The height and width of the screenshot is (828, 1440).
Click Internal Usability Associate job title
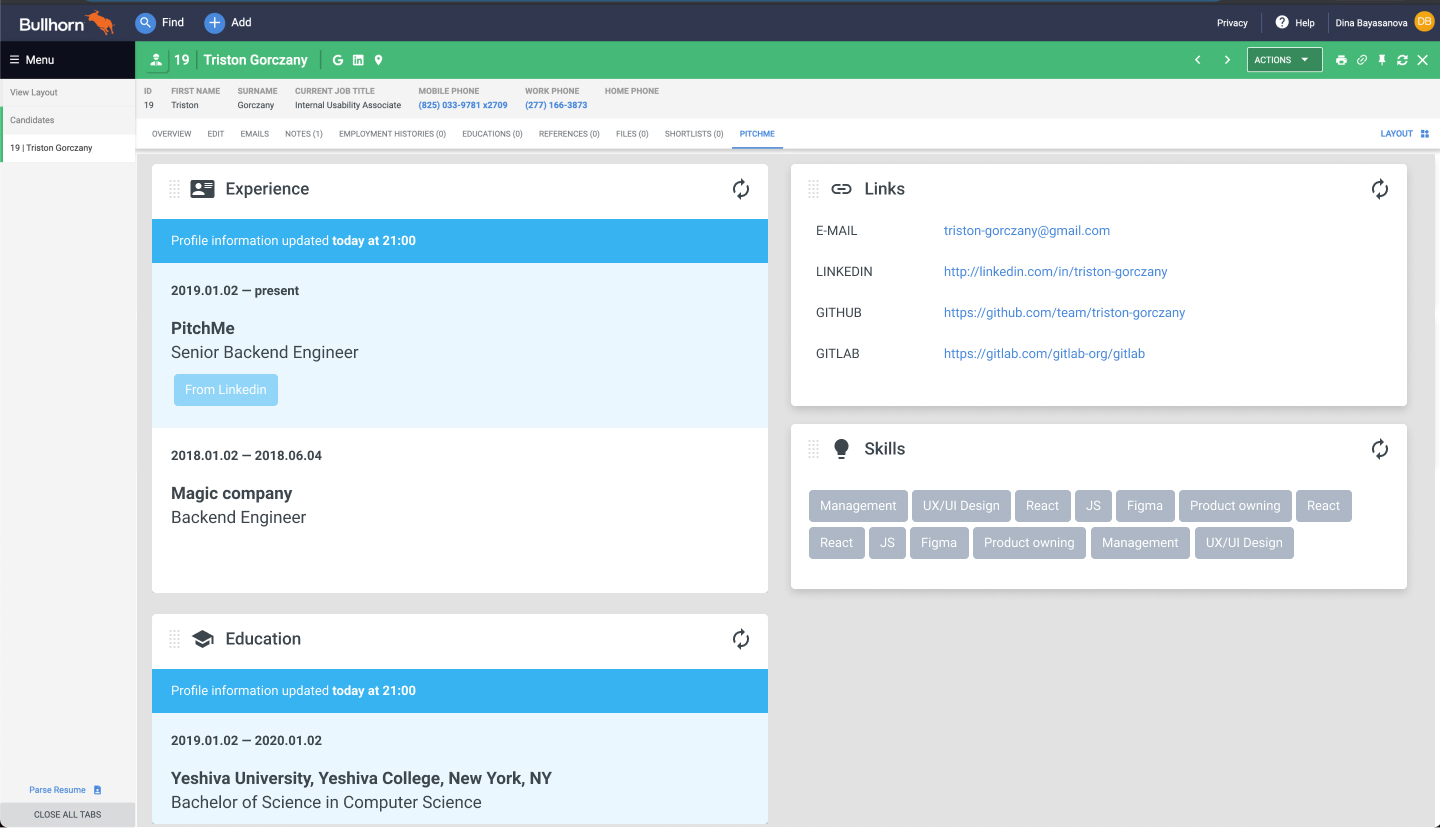[348, 105]
